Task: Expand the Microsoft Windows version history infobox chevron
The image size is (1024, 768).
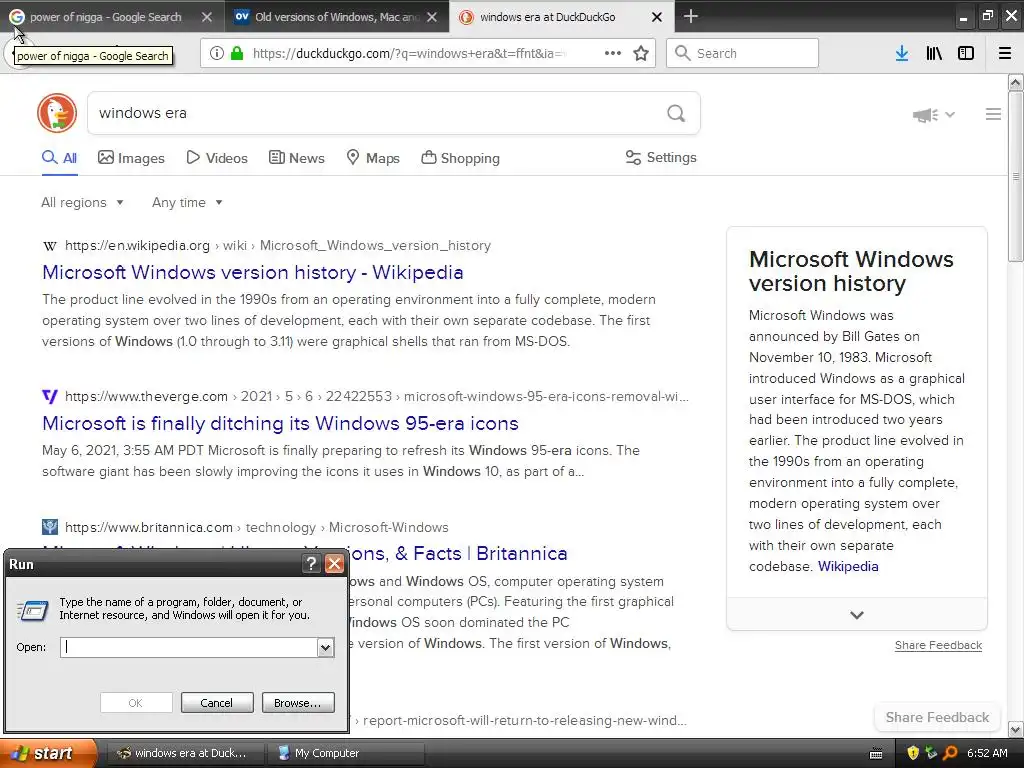Action: point(857,615)
